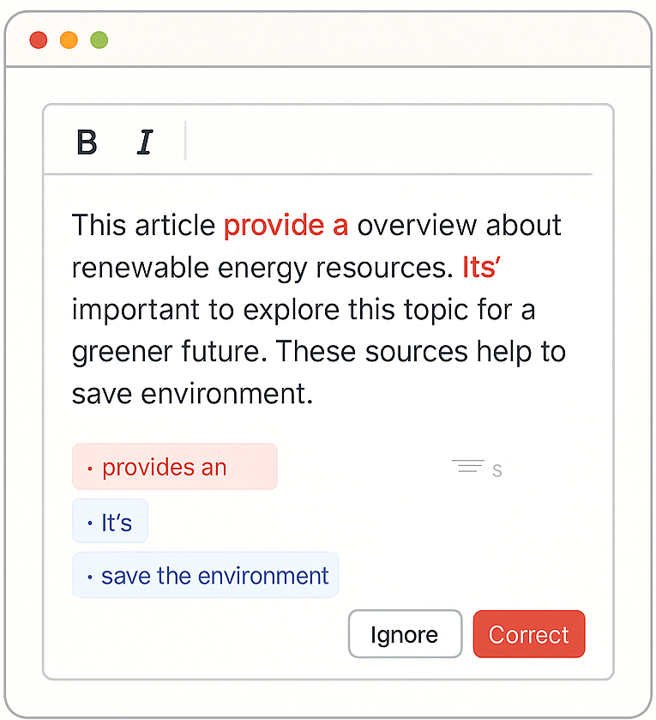Click the red highlighted "Its'" error
This screenshot has width=656, height=720.
click(x=487, y=267)
